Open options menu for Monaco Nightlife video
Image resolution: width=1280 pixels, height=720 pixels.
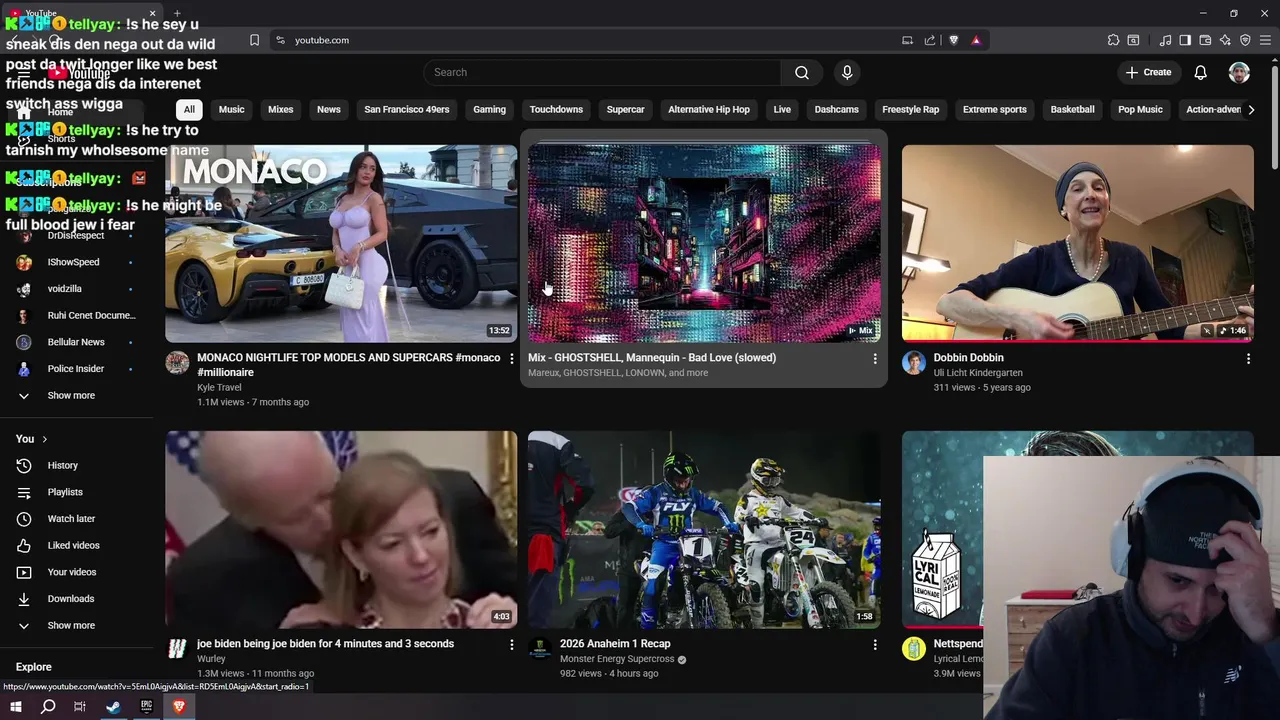(512, 358)
